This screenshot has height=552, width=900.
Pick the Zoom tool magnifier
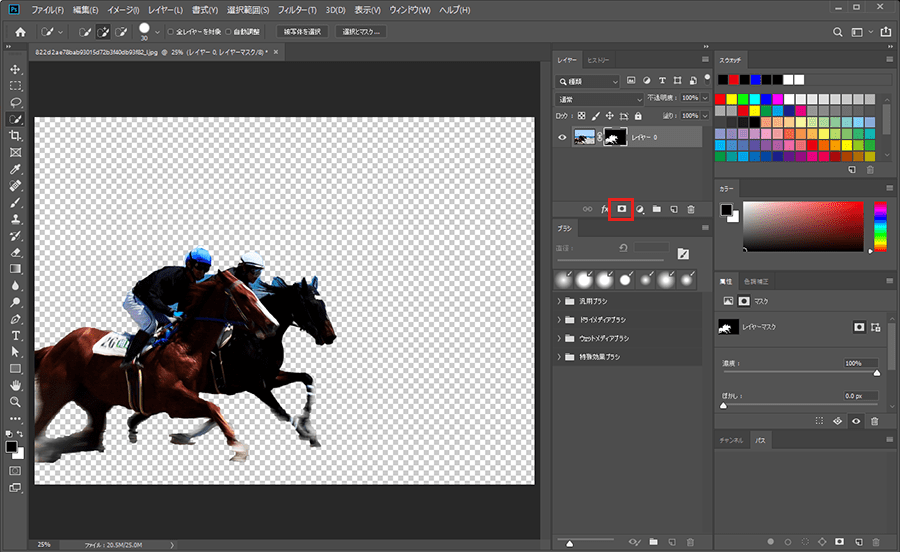[15, 401]
